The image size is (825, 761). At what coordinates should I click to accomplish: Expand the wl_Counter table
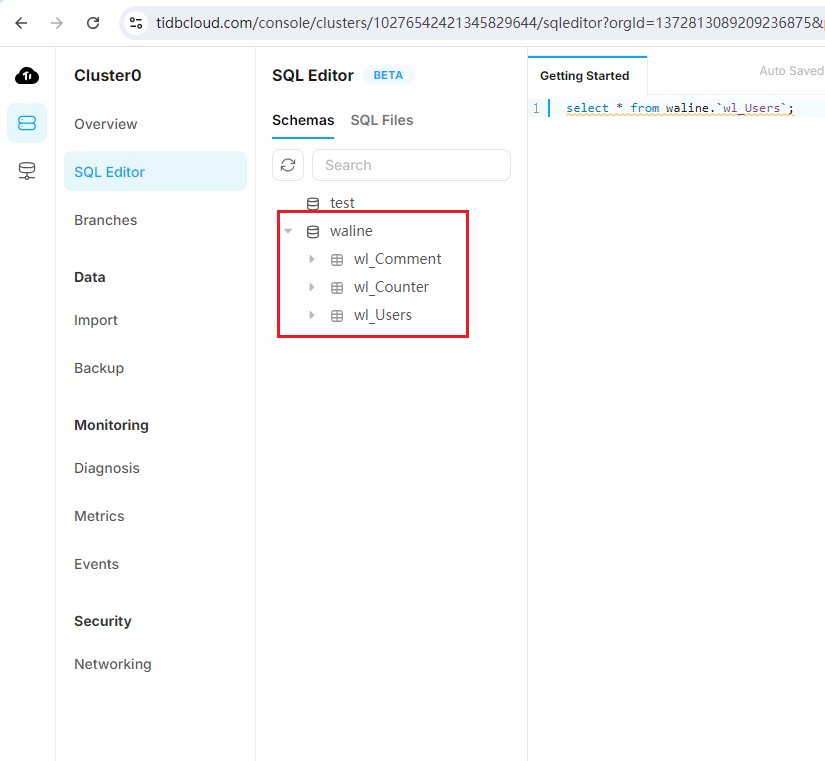pos(311,287)
